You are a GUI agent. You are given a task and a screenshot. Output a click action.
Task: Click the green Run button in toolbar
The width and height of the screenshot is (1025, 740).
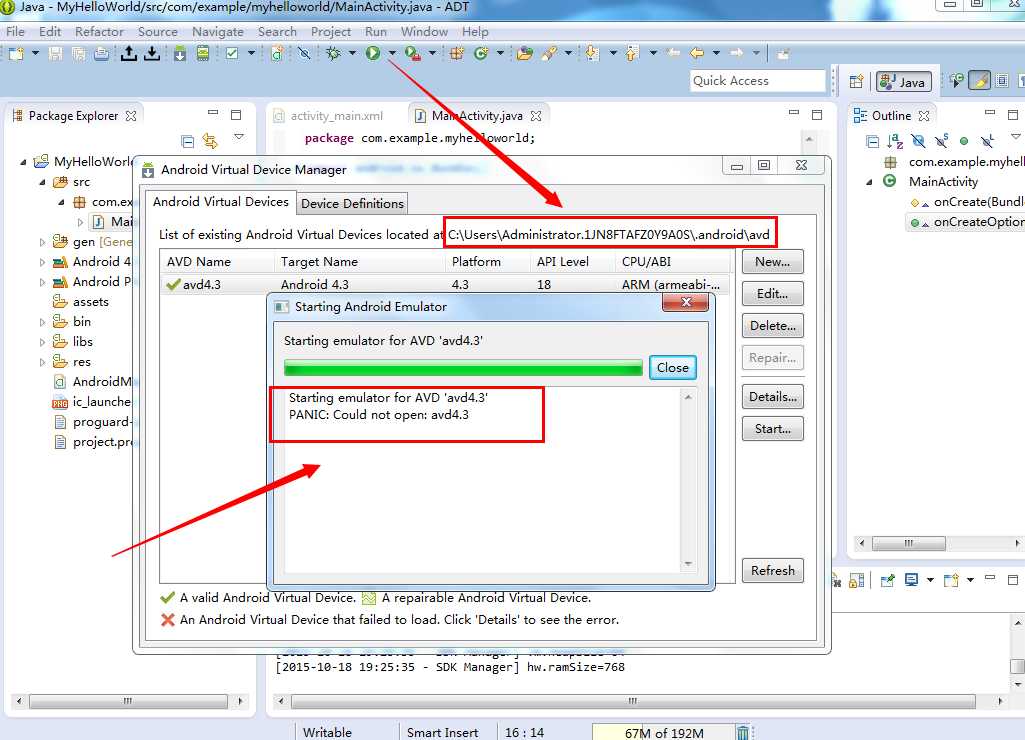[x=373, y=53]
